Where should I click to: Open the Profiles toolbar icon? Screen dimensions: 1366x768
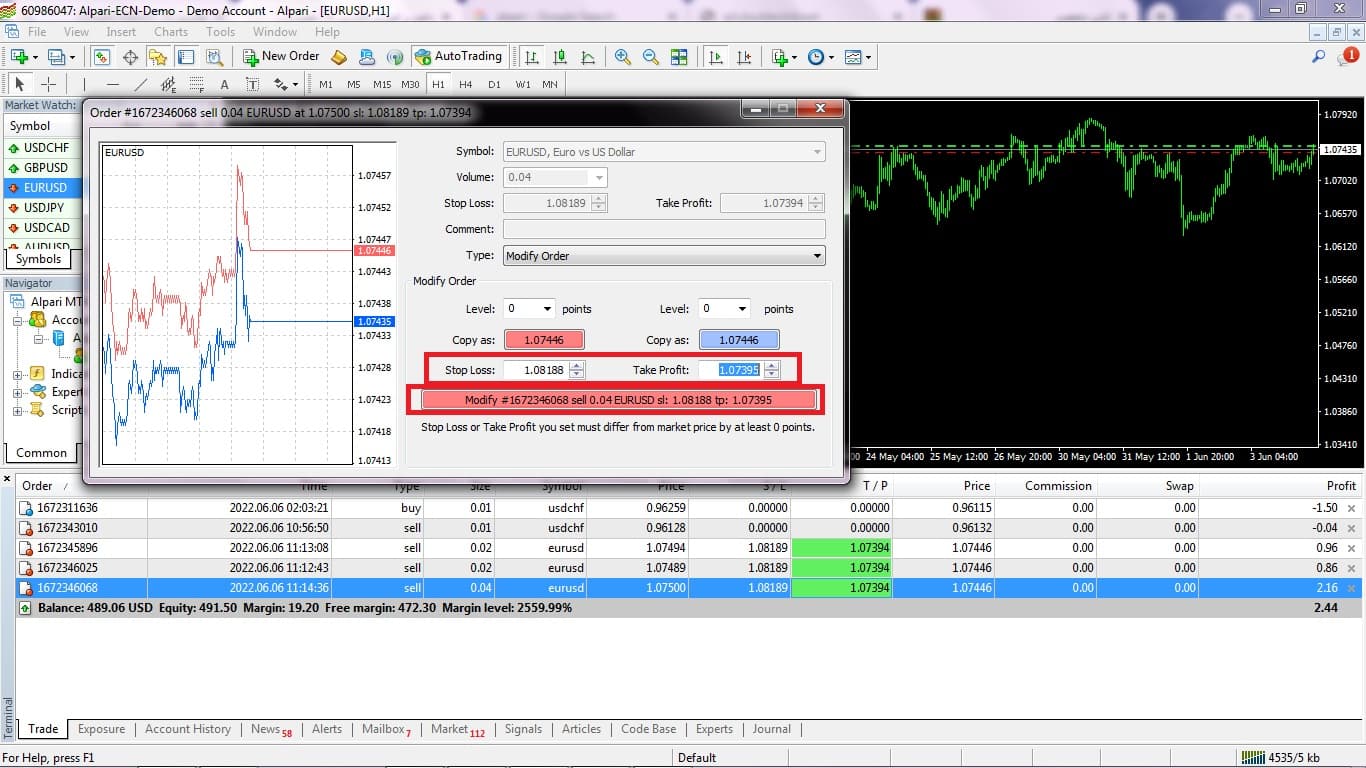click(x=58, y=57)
